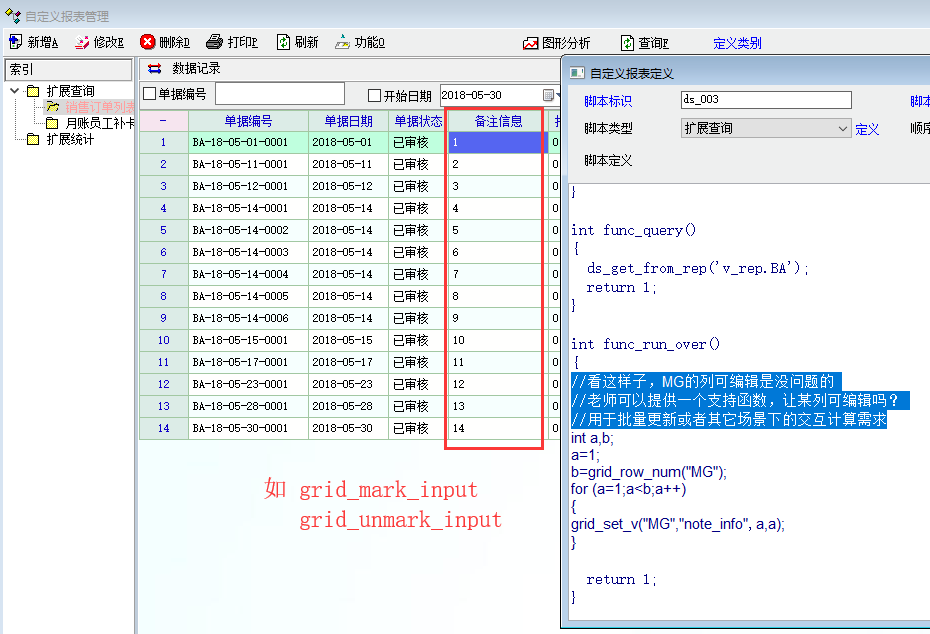
Task: Click the 打印 (Print) printer icon
Action: [214, 42]
